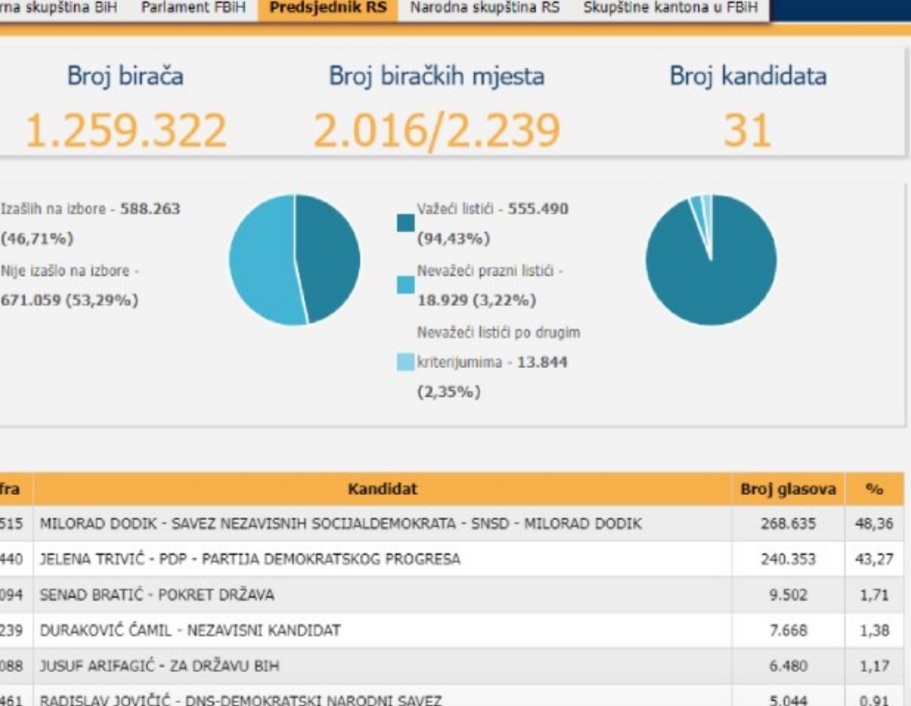Screen dimensions: 911x706
Task: Click the Broj biračkih mjesta value 2.016/2.239
Action: tap(437, 130)
